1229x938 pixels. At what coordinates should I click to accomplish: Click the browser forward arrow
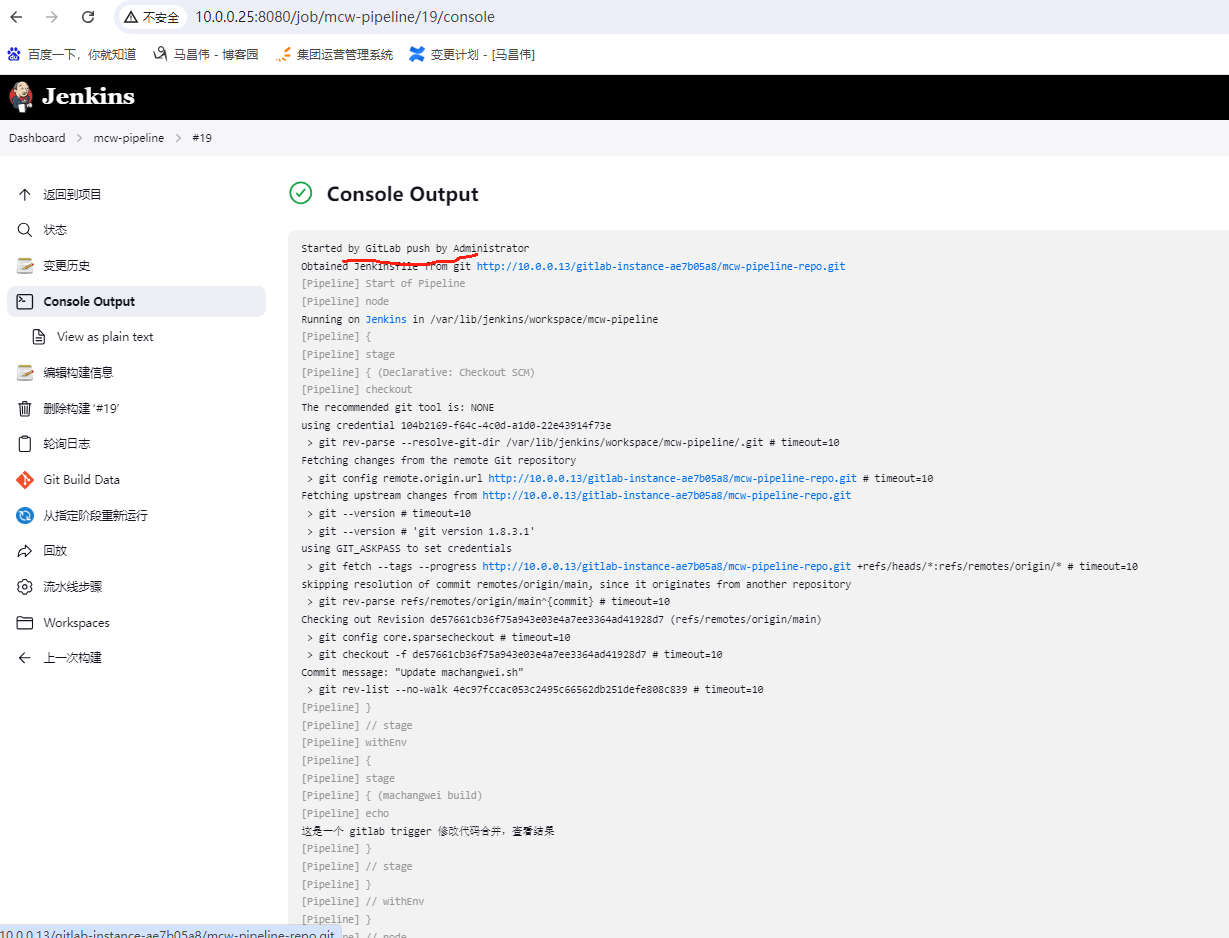coord(52,17)
